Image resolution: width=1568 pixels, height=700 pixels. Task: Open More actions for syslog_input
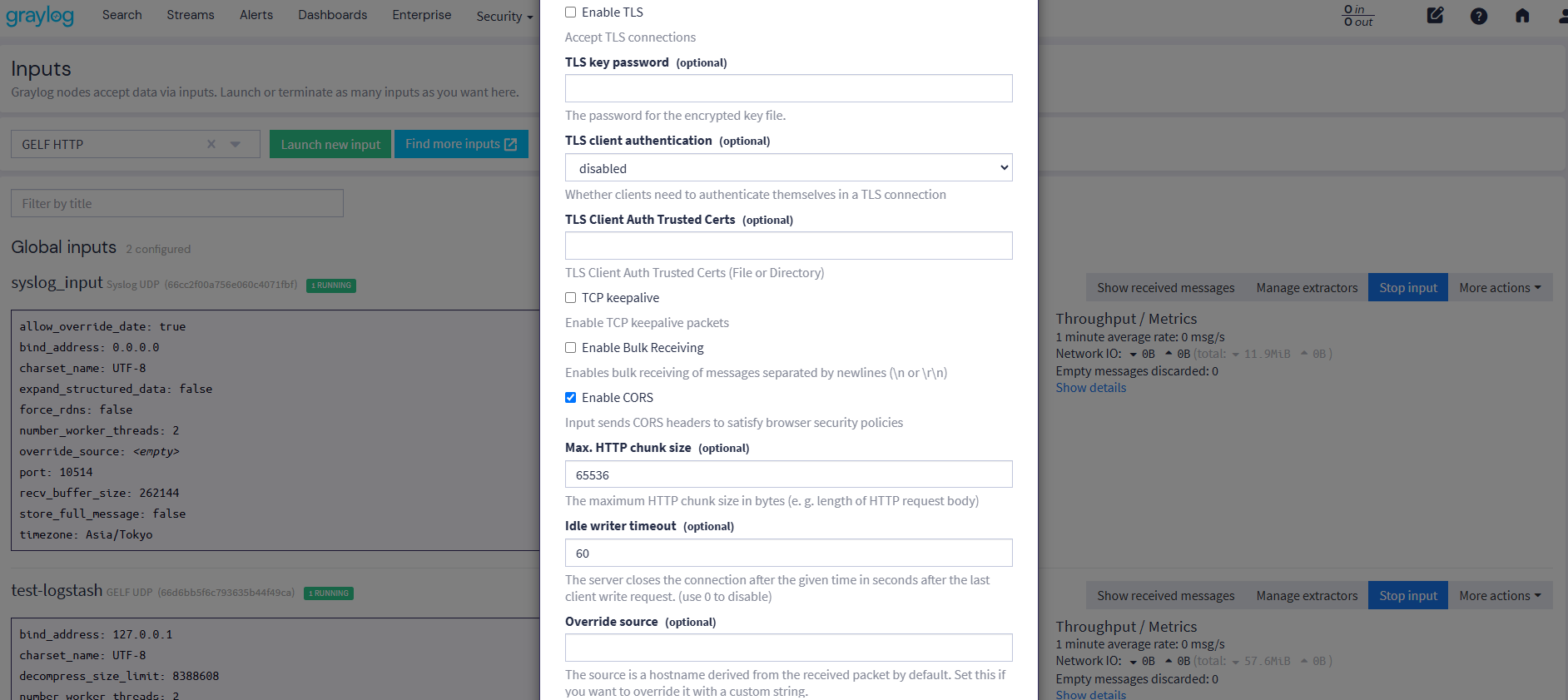click(1500, 288)
